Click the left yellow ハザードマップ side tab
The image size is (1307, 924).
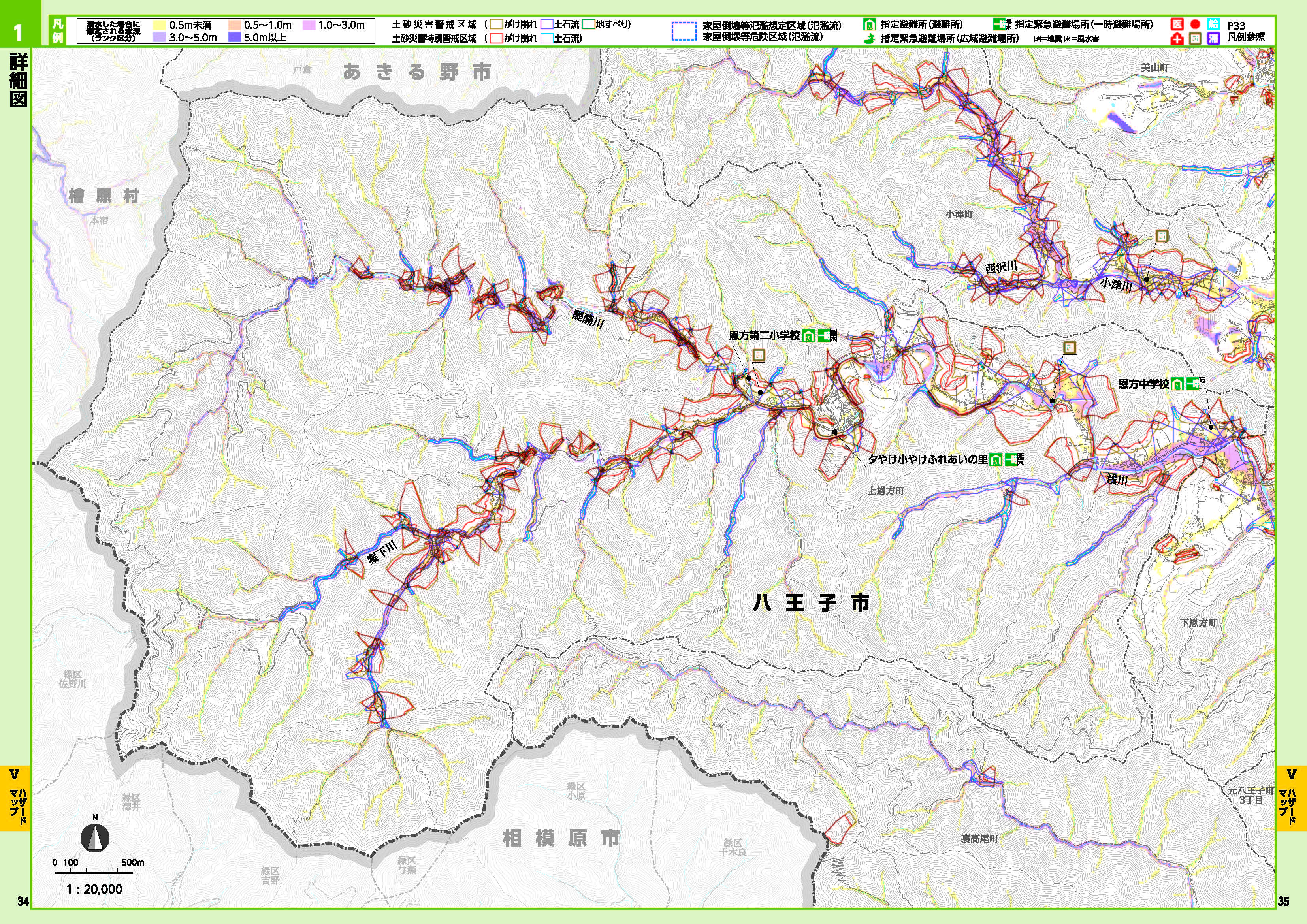pyautogui.click(x=15, y=798)
